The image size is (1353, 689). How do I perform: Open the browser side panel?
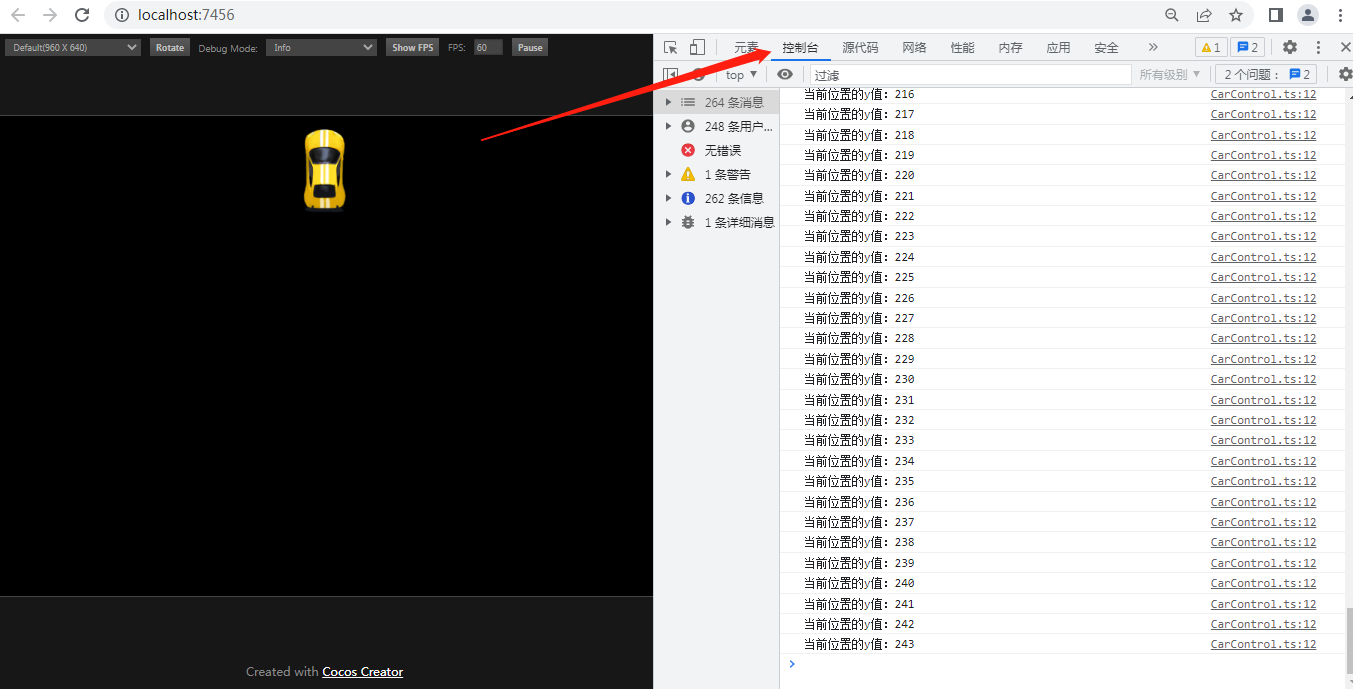[x=1276, y=15]
